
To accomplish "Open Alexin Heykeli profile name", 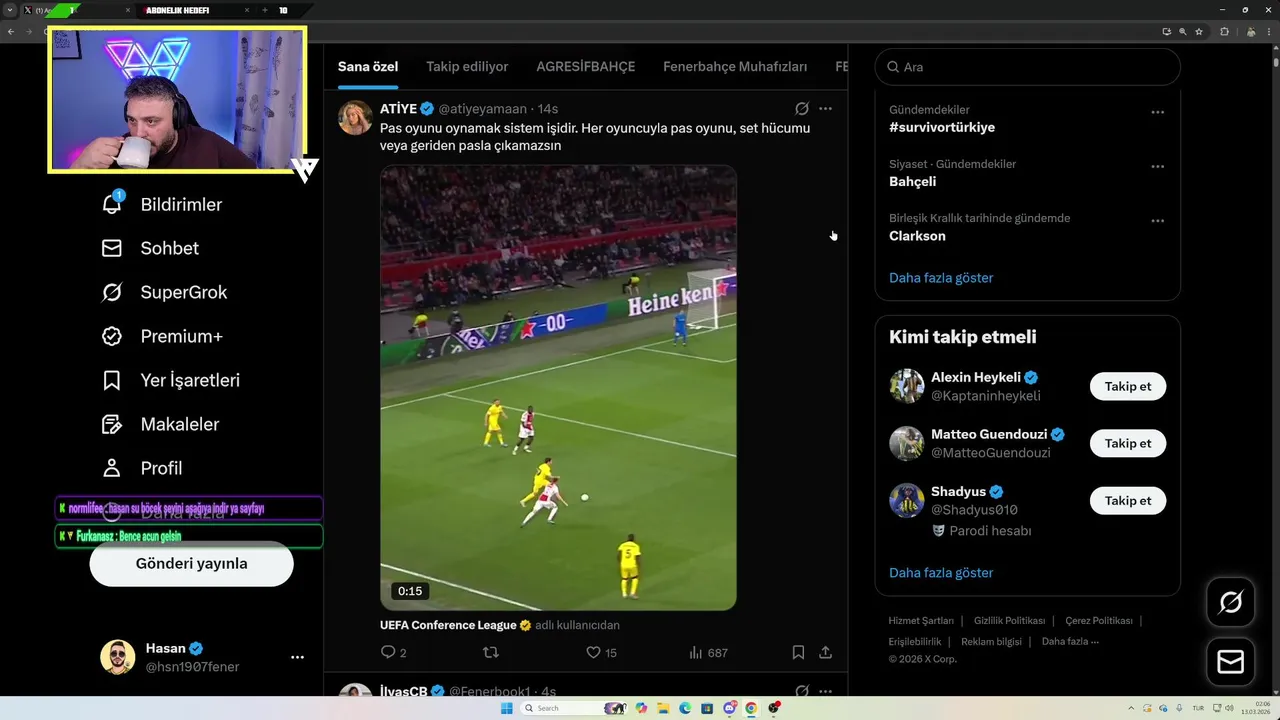I will click(976, 377).
